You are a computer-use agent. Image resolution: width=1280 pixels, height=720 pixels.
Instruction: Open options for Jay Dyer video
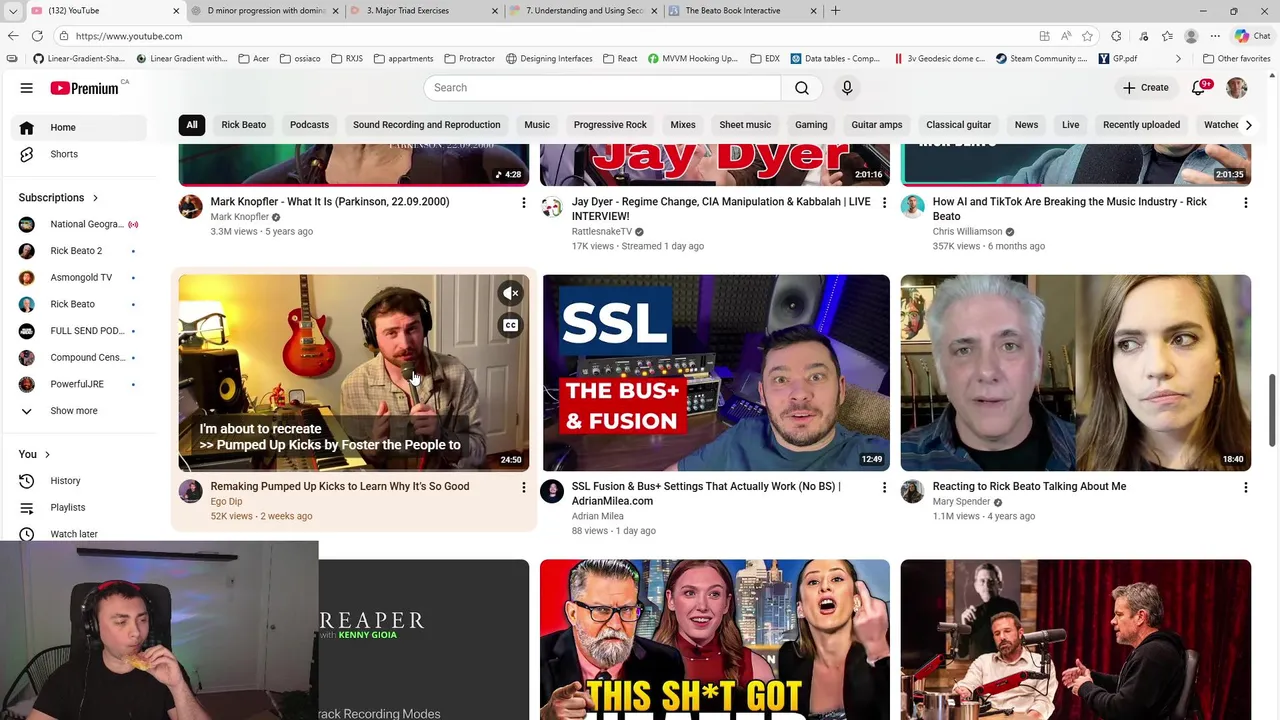click(x=884, y=202)
